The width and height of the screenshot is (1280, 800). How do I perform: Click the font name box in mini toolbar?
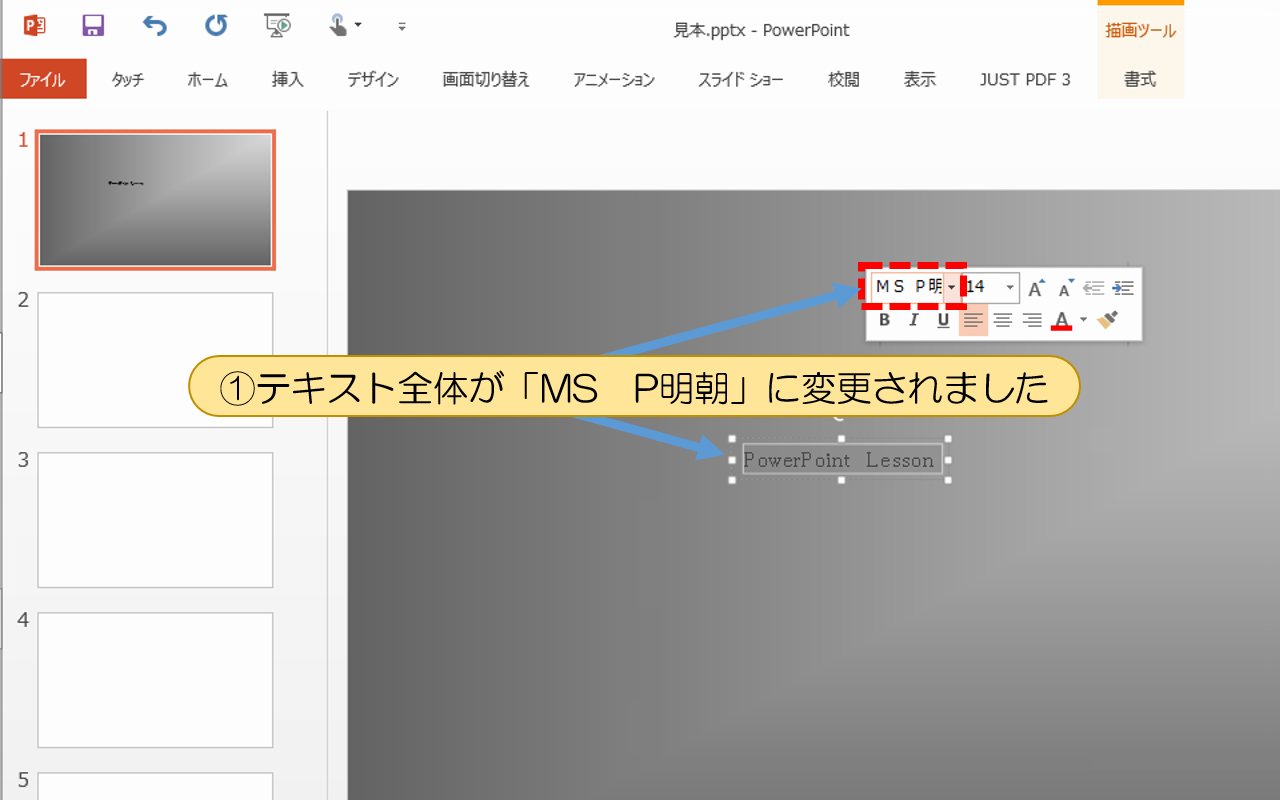[x=907, y=287]
